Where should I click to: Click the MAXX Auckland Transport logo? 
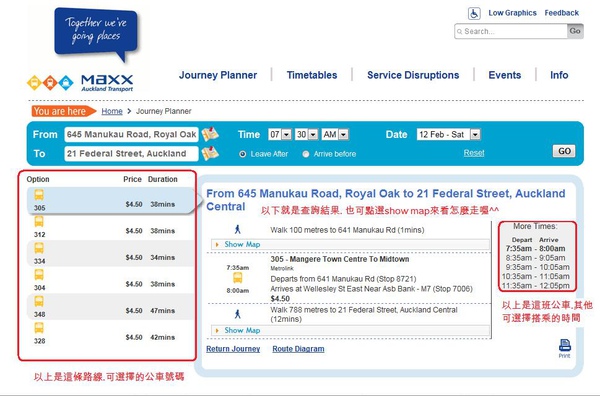point(80,83)
